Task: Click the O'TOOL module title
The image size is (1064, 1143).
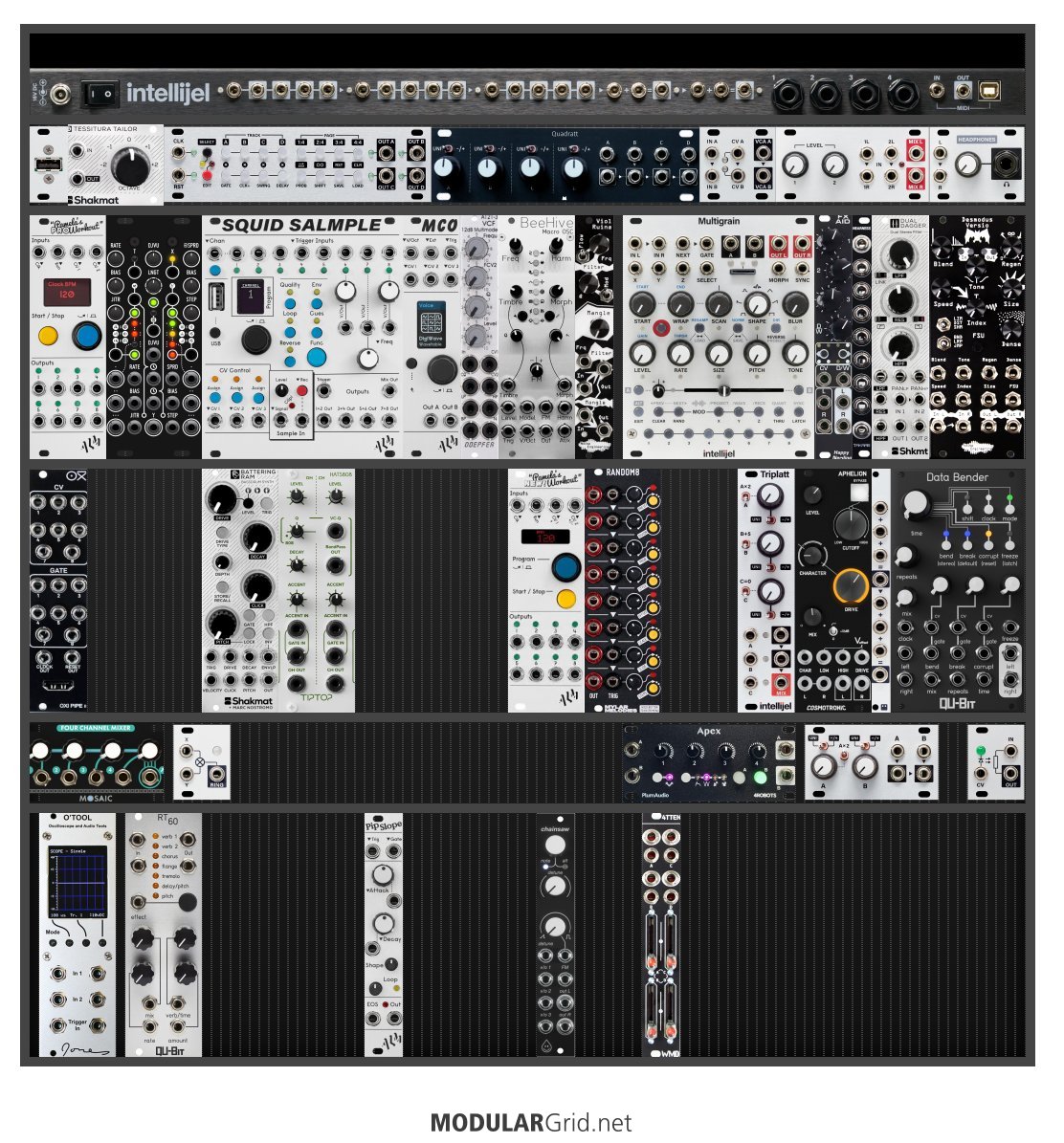Action: click(78, 818)
